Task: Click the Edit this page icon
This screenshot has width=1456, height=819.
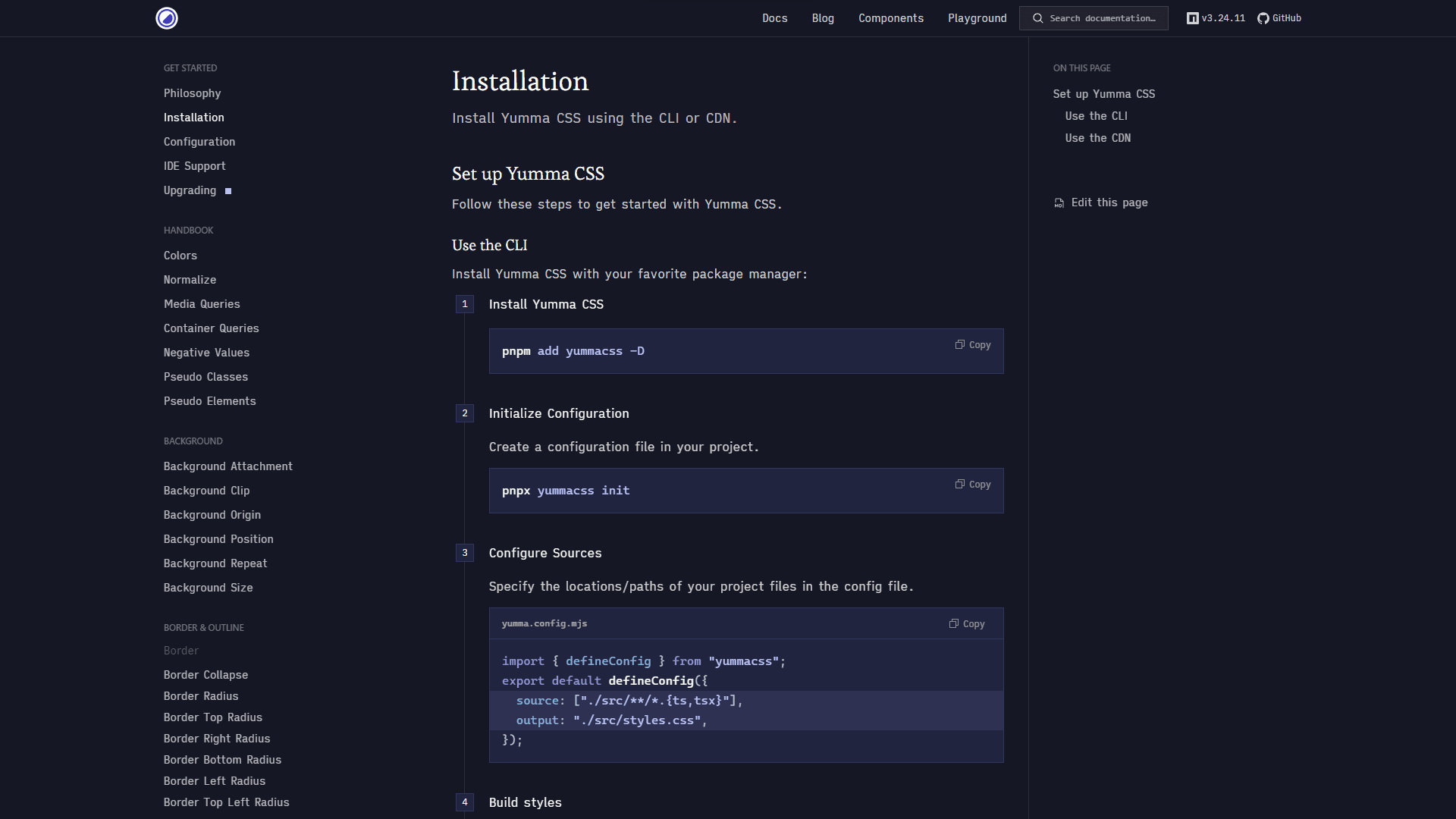Action: click(x=1059, y=203)
